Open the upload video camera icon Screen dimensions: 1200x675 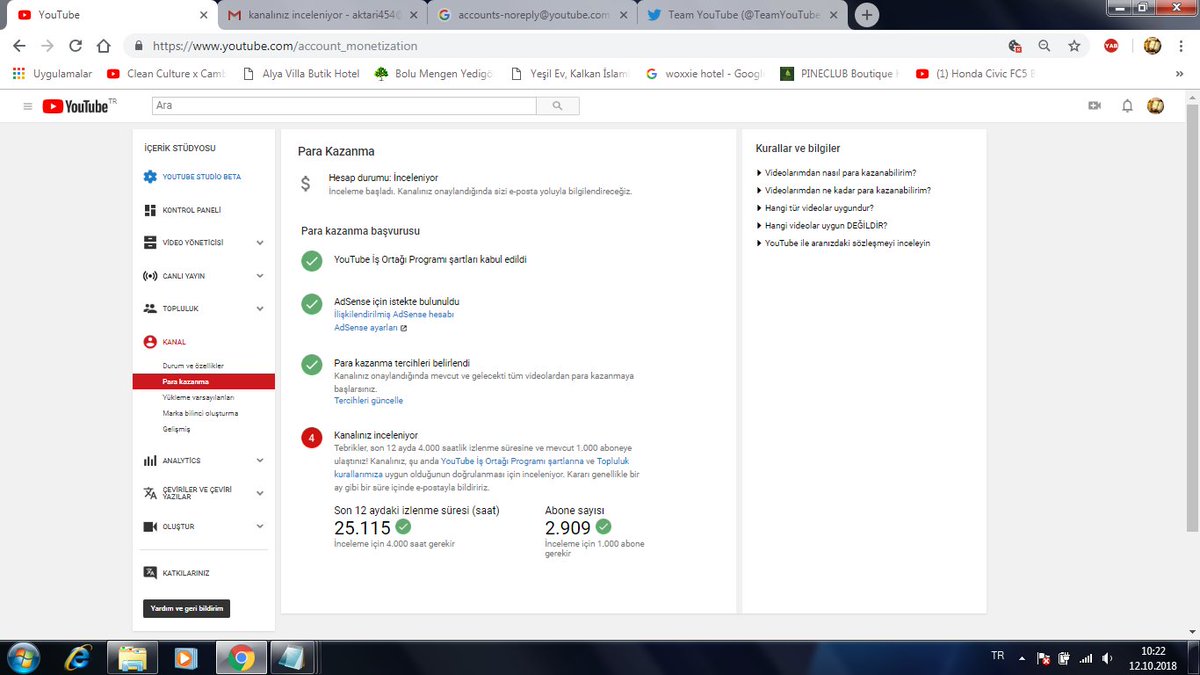click(1095, 106)
